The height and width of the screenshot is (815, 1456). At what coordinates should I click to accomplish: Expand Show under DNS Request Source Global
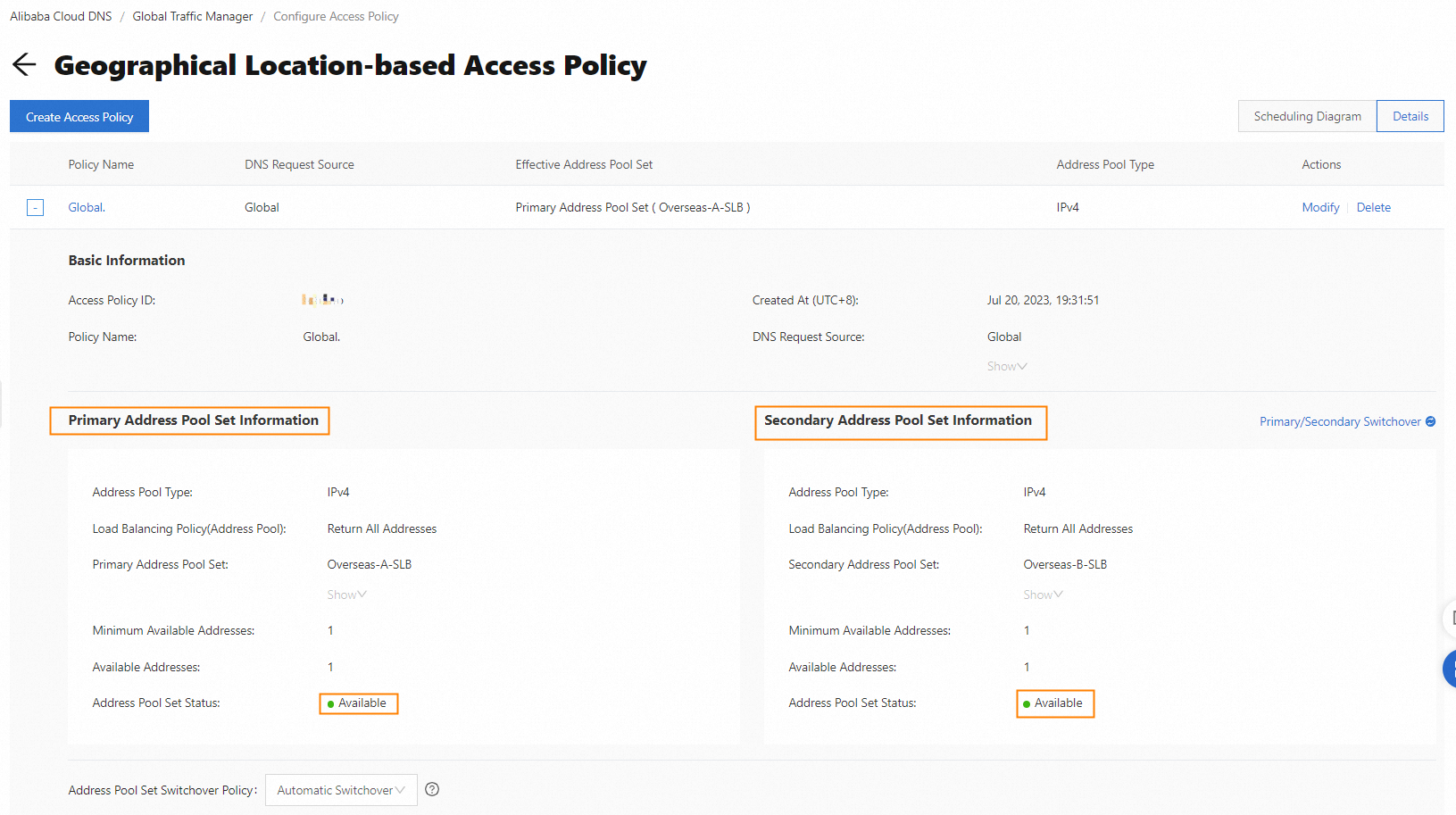[1007, 366]
